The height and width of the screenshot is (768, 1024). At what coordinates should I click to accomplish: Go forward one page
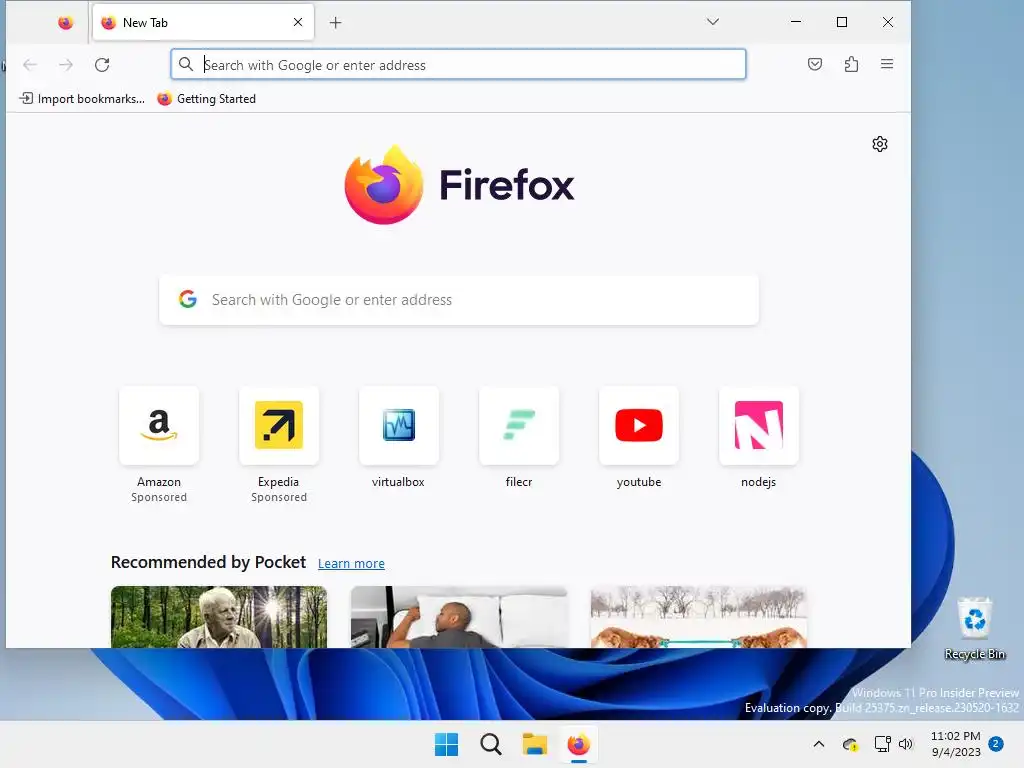(x=66, y=65)
